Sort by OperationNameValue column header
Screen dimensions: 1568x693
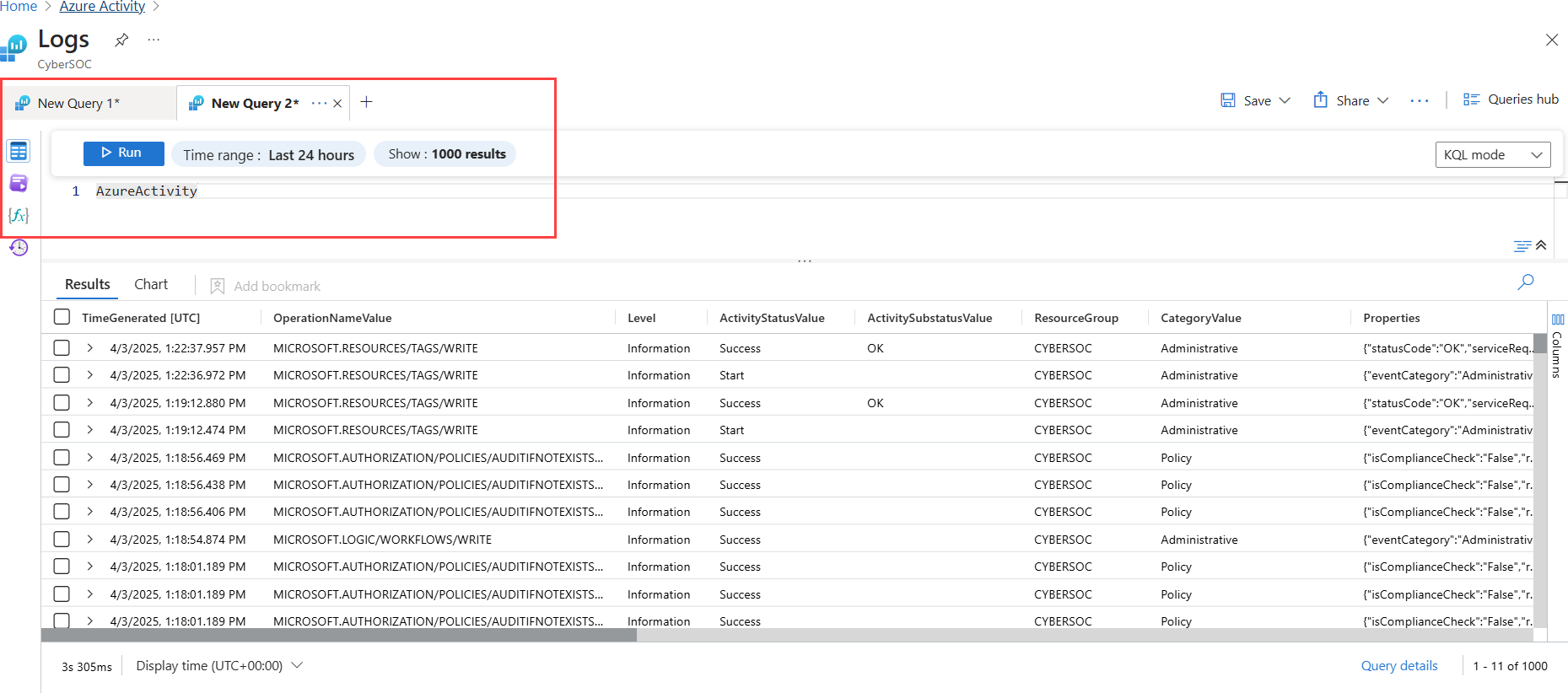point(332,318)
